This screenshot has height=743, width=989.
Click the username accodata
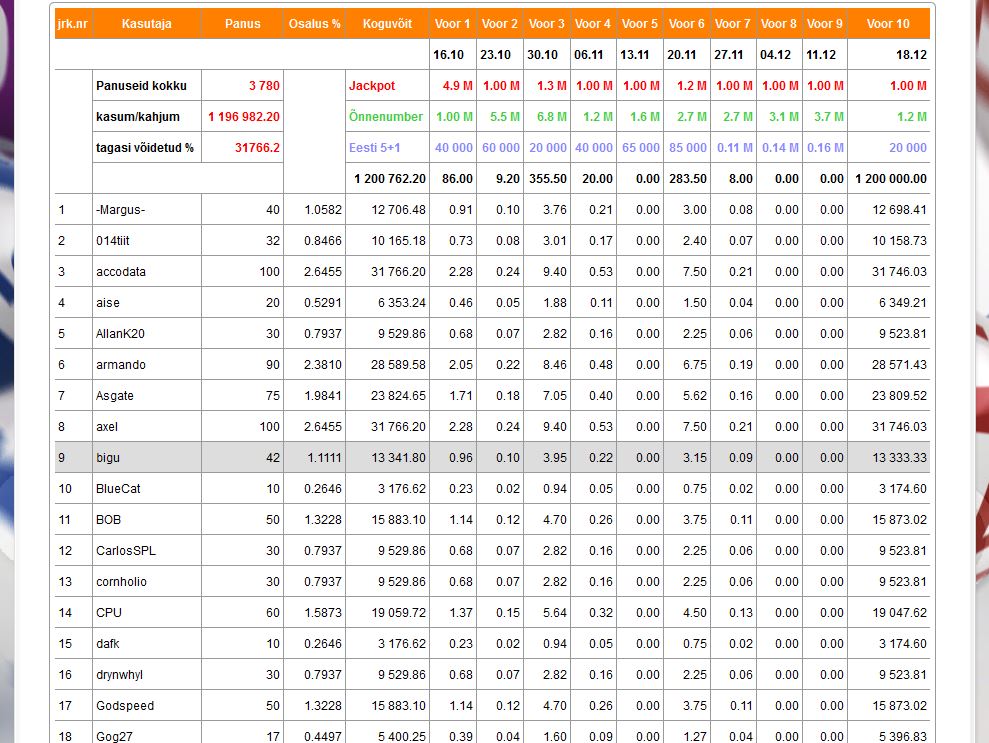pyautogui.click(x=121, y=272)
